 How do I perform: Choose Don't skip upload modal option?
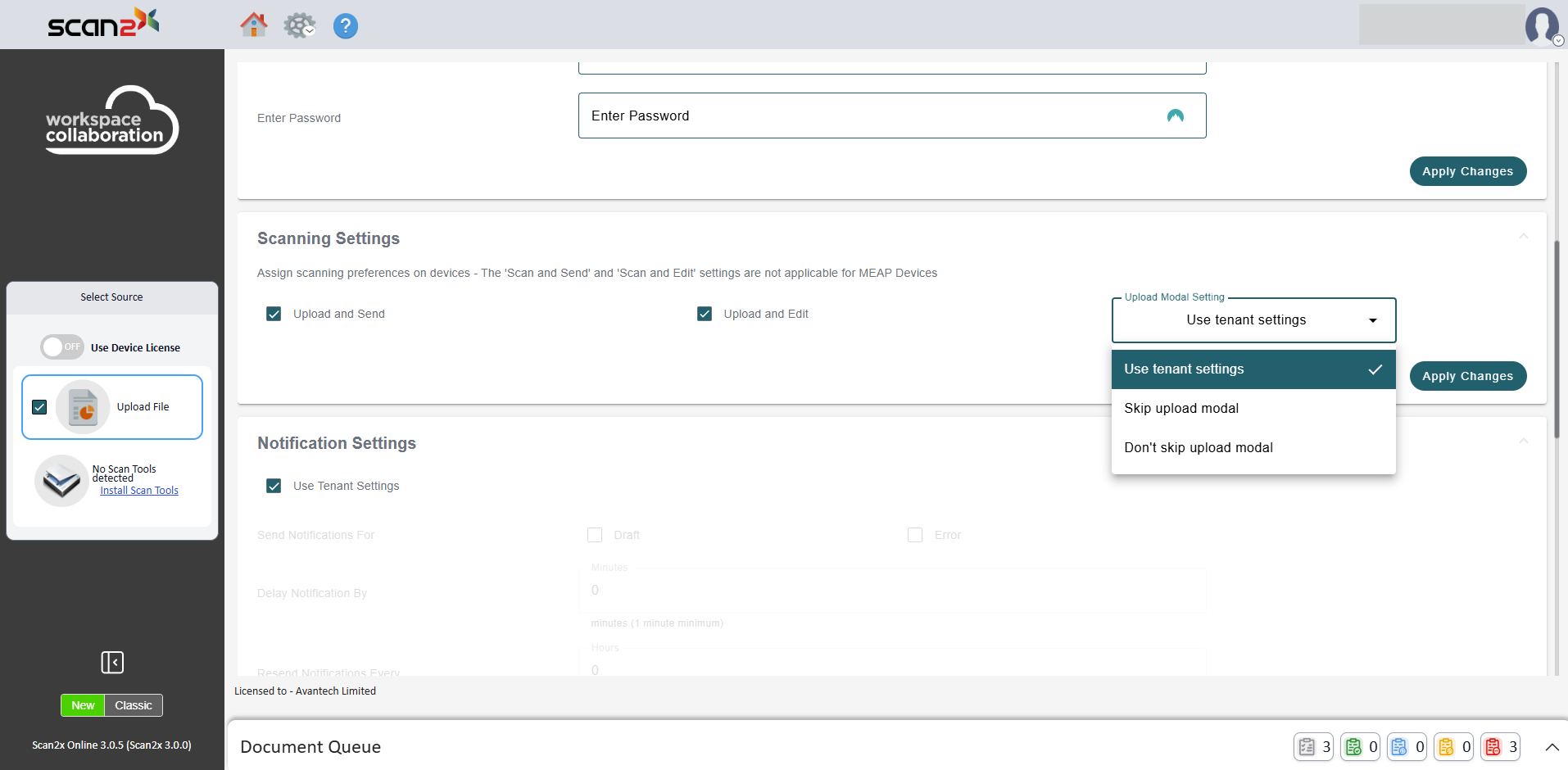pyautogui.click(x=1198, y=447)
